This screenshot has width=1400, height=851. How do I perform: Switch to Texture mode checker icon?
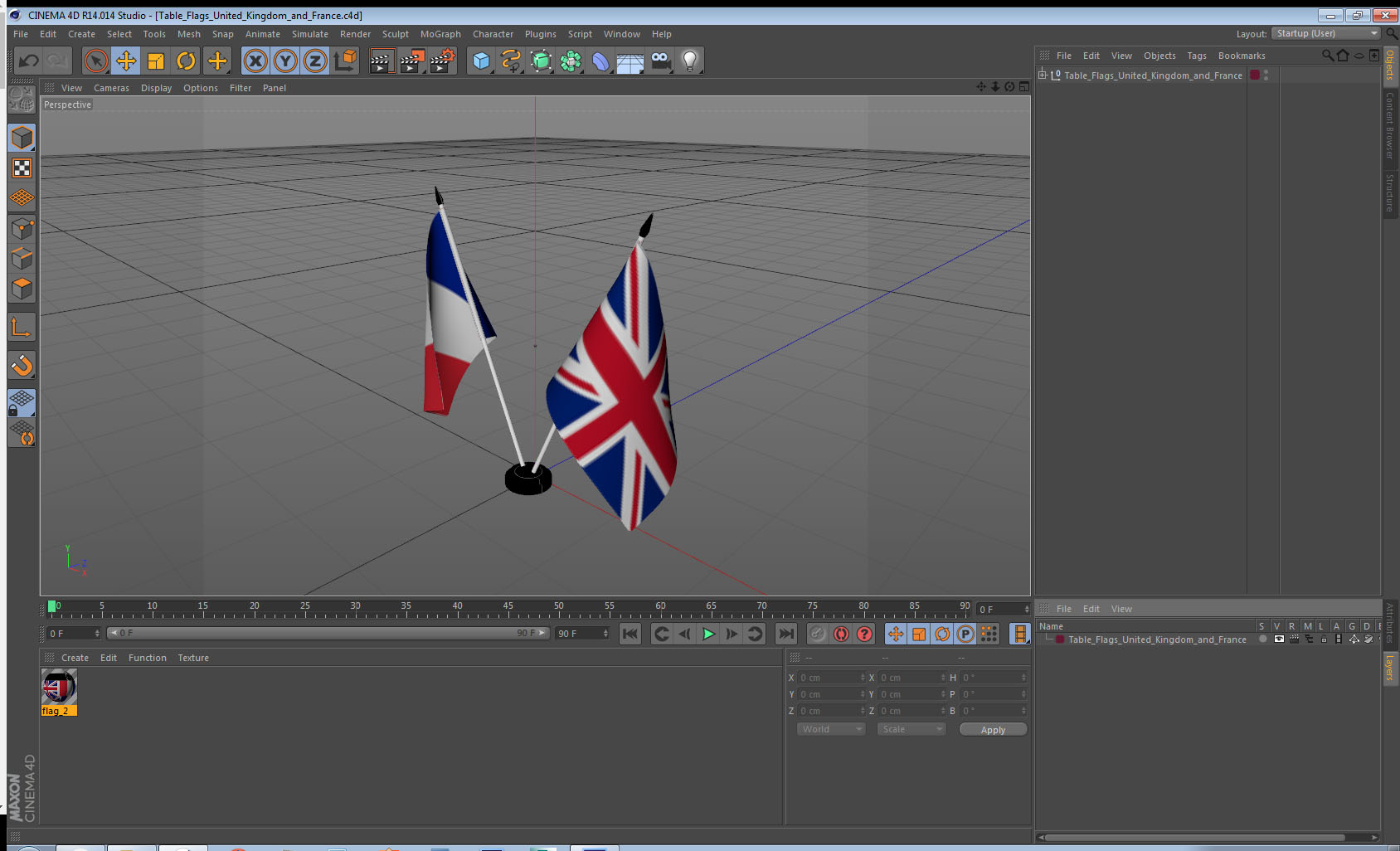click(x=22, y=168)
